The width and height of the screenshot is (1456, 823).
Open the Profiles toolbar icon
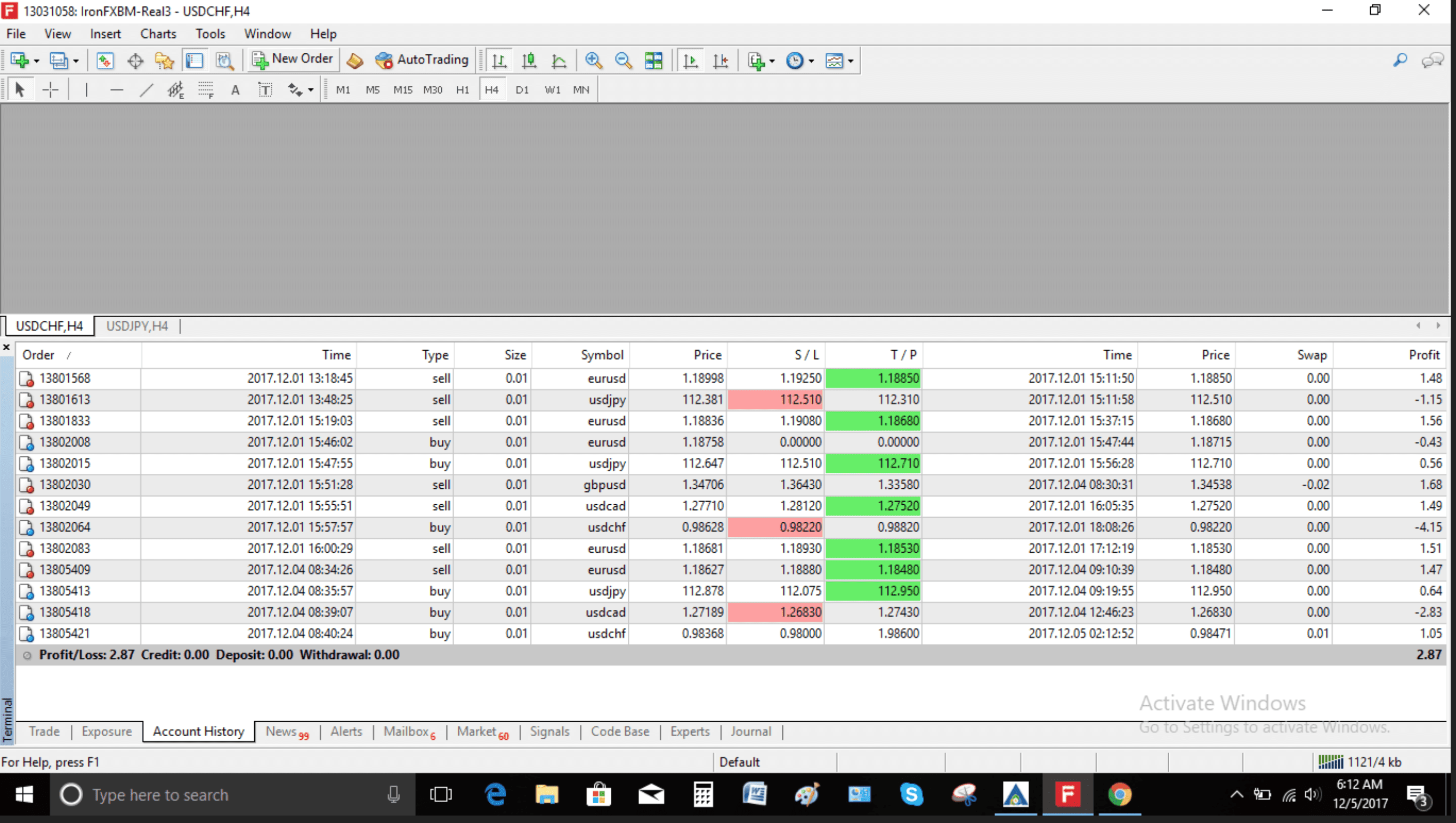pyautogui.click(x=58, y=60)
